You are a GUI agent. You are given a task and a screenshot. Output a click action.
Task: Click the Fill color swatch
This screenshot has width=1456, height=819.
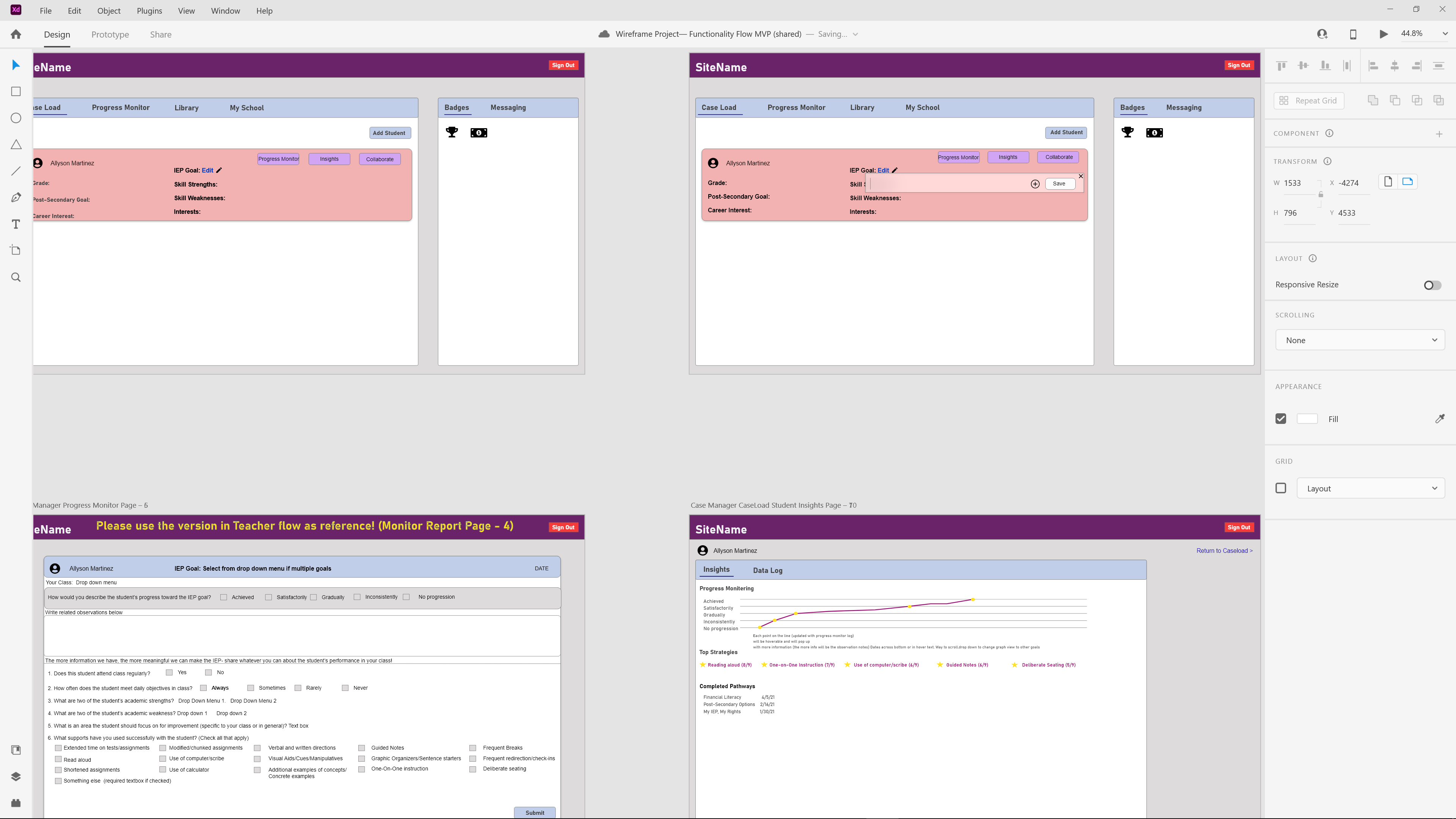click(1307, 418)
